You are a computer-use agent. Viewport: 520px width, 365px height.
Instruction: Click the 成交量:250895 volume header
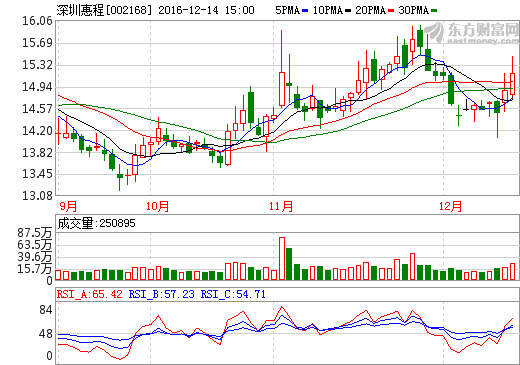[x=96, y=223]
